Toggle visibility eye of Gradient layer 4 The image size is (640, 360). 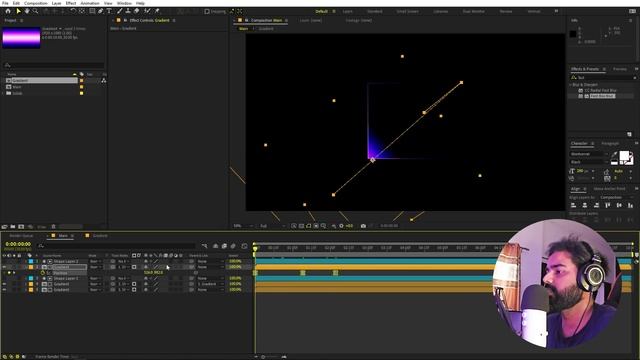click(x=4, y=284)
